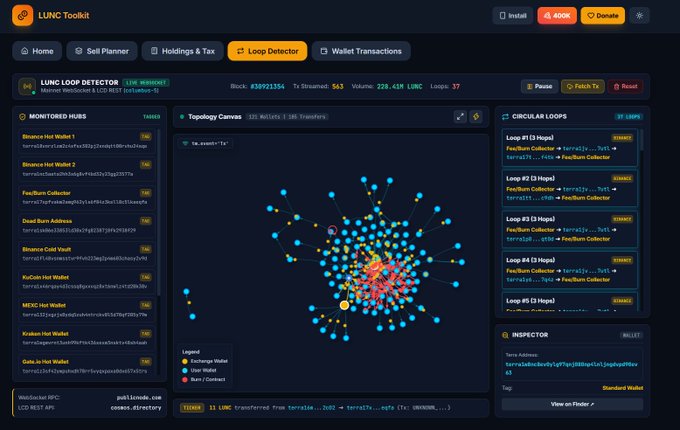Click the Circular Loops panel scrollbar

coord(641,140)
